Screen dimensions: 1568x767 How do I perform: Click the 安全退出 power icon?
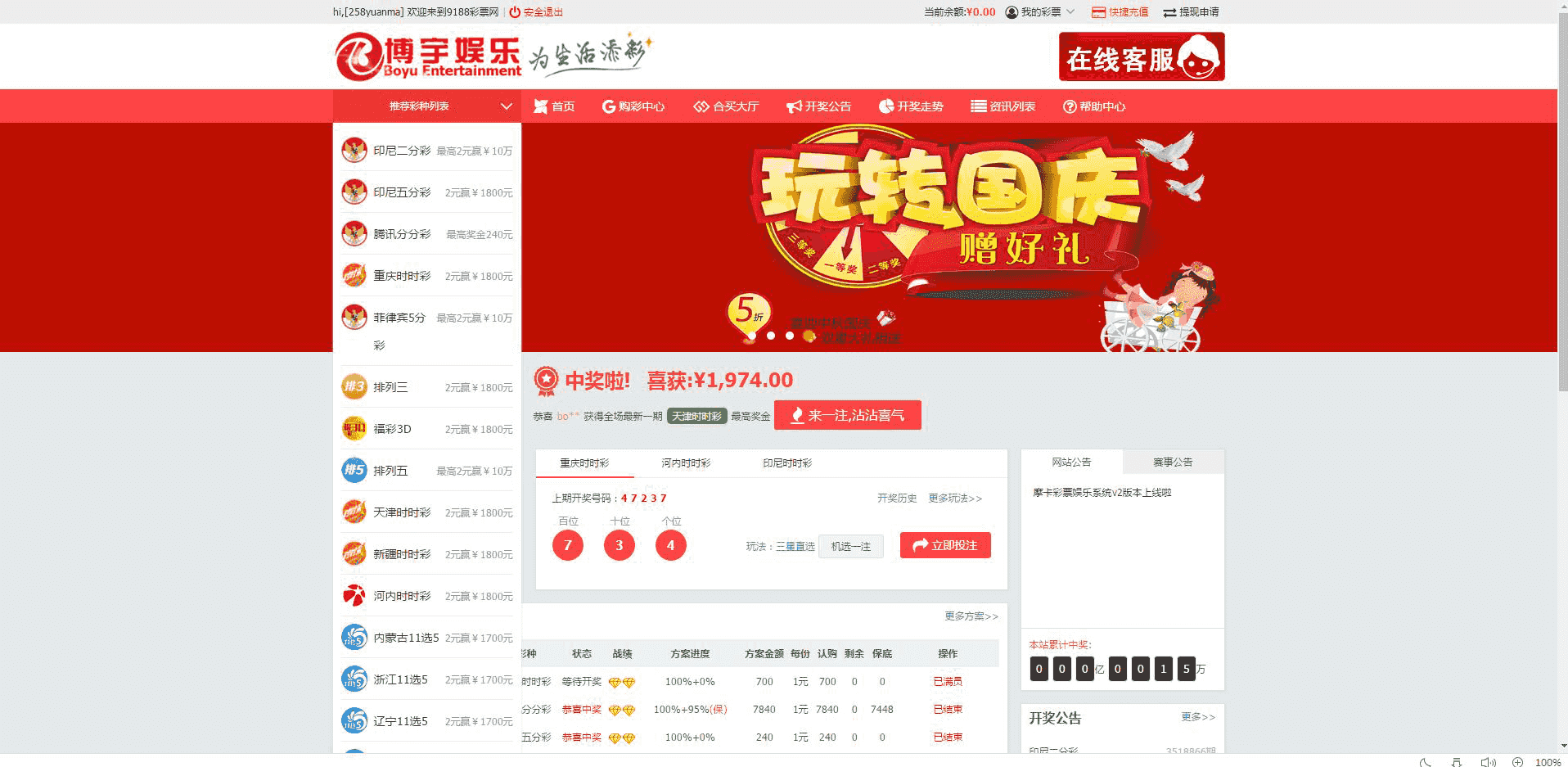click(514, 11)
